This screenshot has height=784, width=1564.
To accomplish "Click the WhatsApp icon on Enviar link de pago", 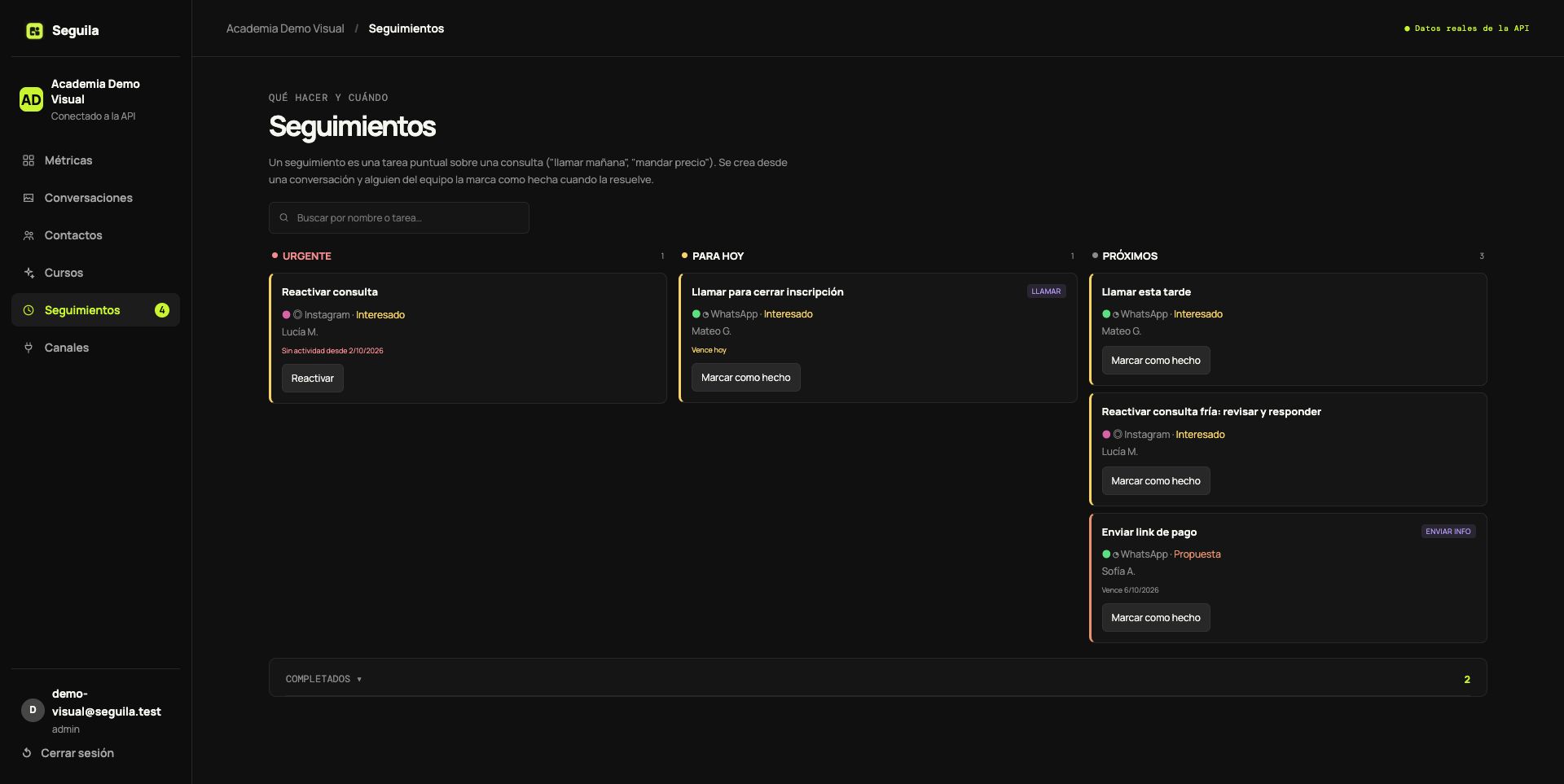I will (x=1116, y=554).
